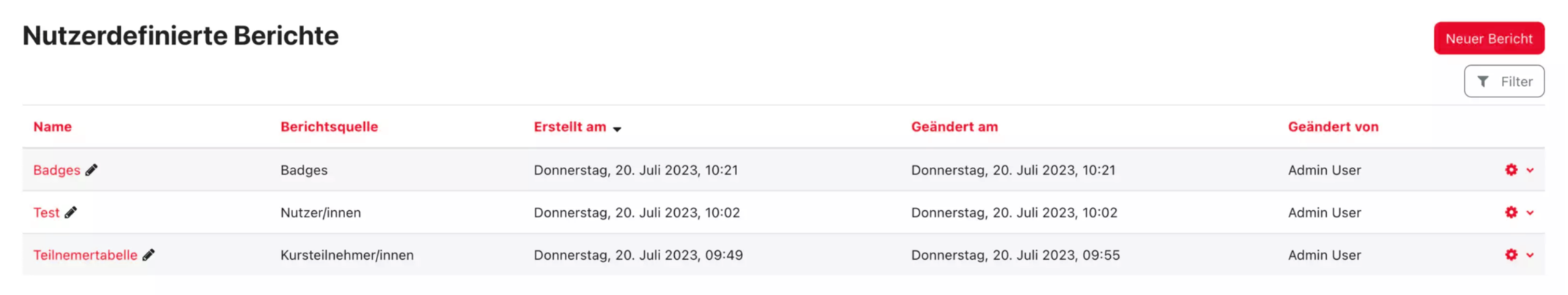Image resolution: width=1568 pixels, height=295 pixels.
Task: Click the rename pencil next to Teilnemertabelle
Action: pyautogui.click(x=149, y=255)
